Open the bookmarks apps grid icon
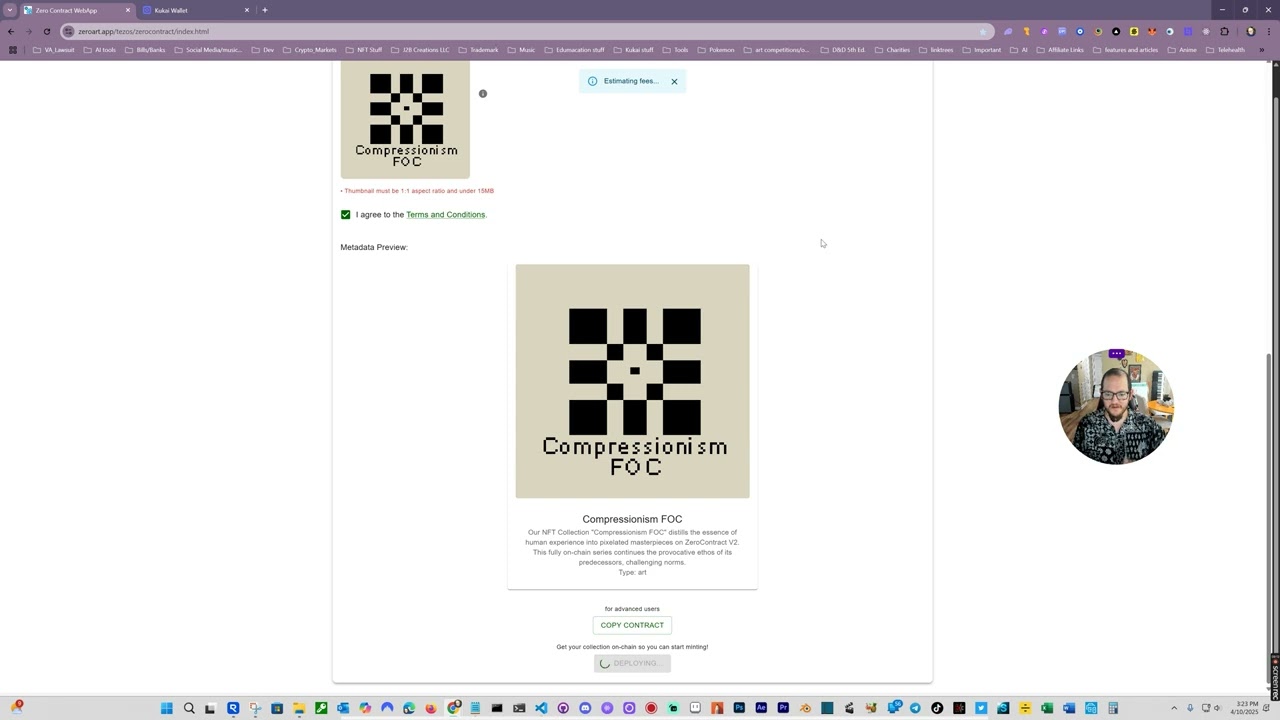Viewport: 1280px width, 720px height. click(13, 50)
